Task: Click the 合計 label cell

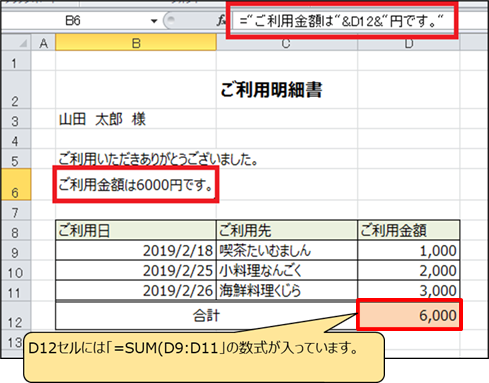Action: coord(206,315)
